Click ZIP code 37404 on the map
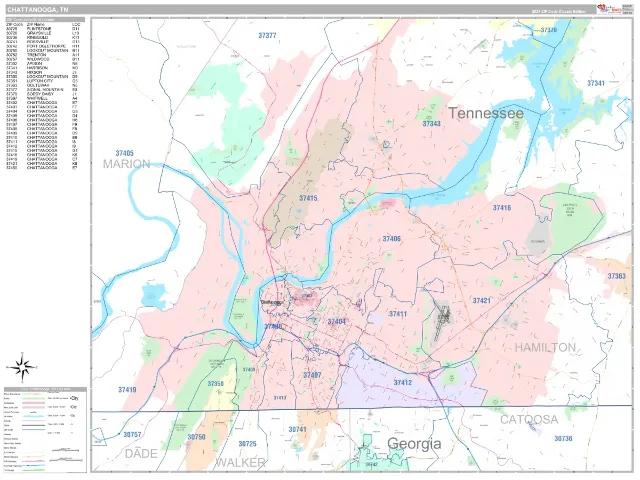 (x=337, y=322)
